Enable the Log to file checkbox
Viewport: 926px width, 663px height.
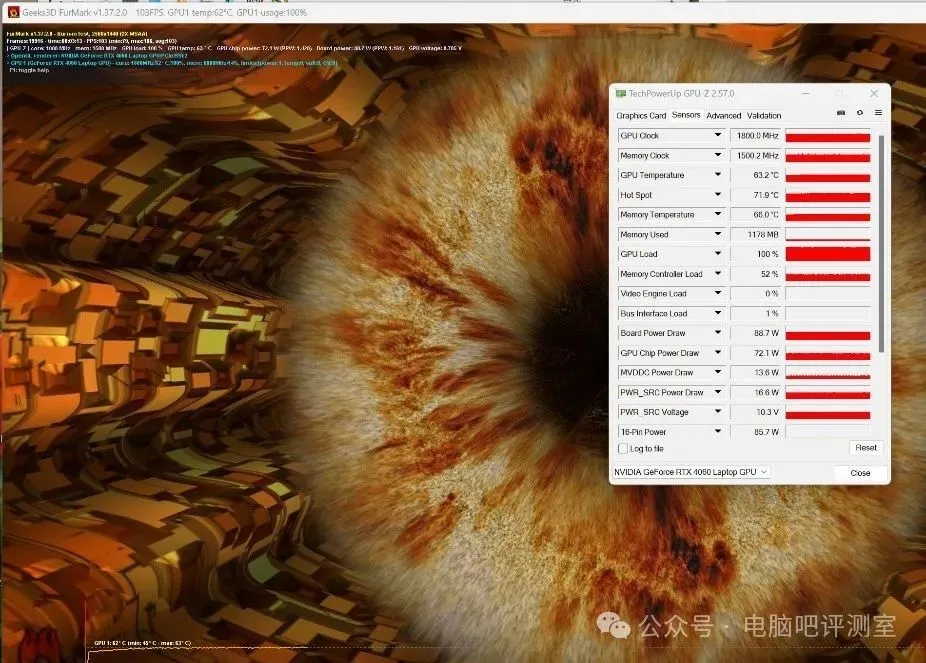pyautogui.click(x=623, y=449)
